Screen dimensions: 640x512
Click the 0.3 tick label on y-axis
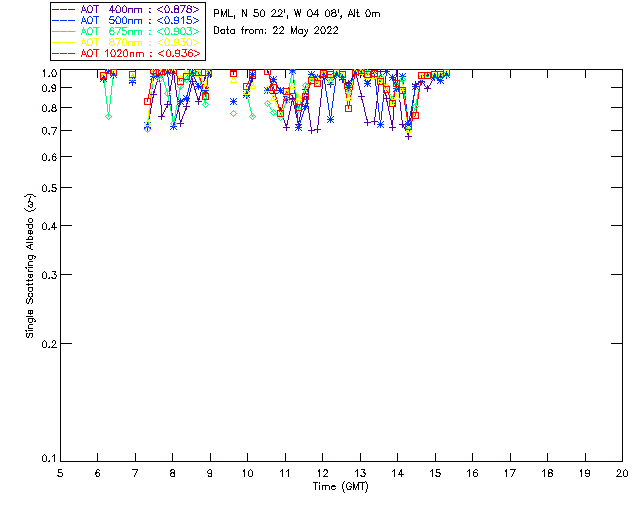click(x=49, y=275)
